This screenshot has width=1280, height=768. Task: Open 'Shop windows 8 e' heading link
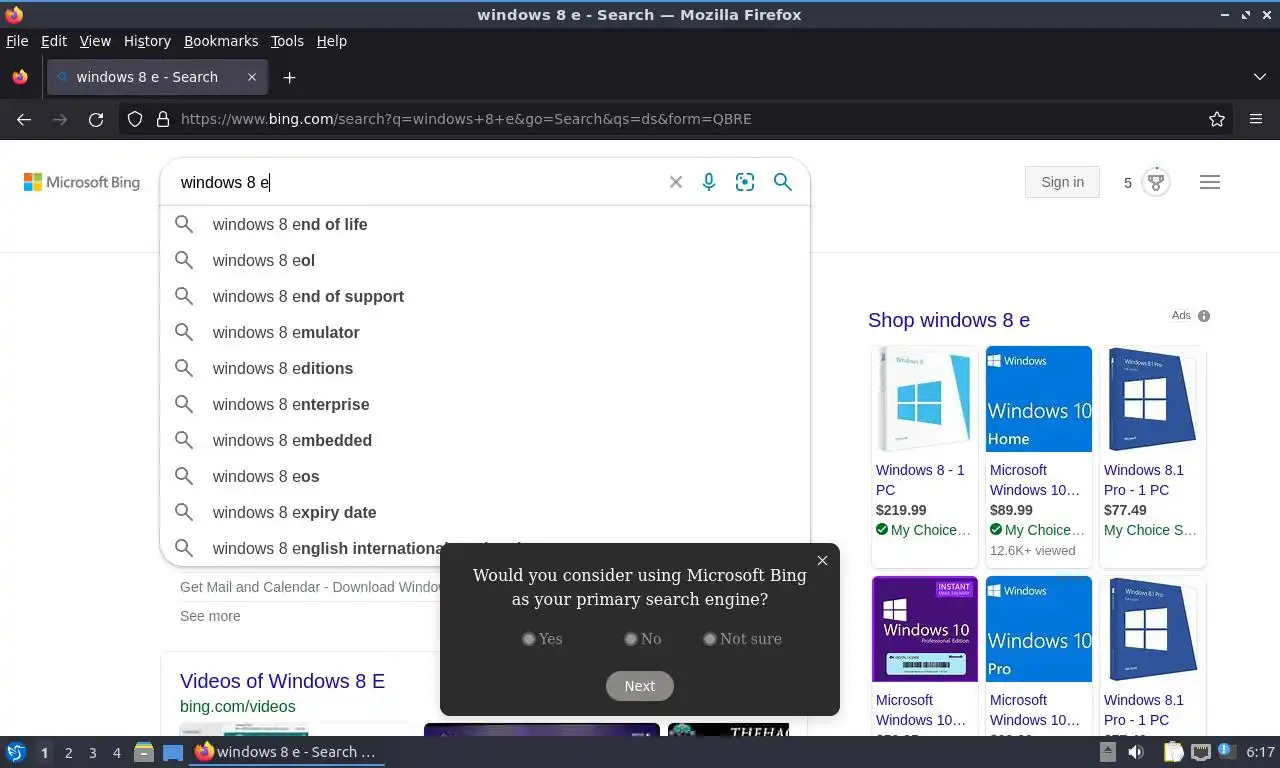point(949,320)
